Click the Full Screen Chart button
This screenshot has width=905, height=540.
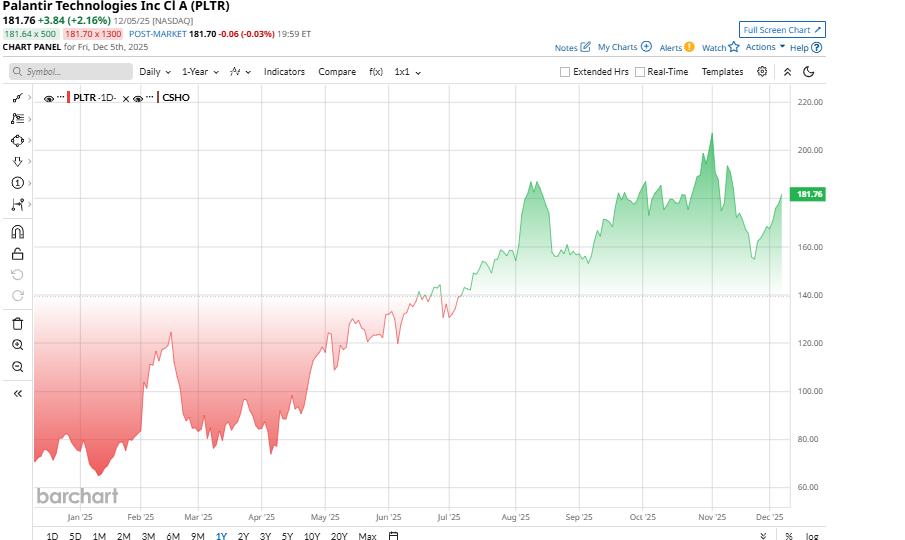click(782, 30)
